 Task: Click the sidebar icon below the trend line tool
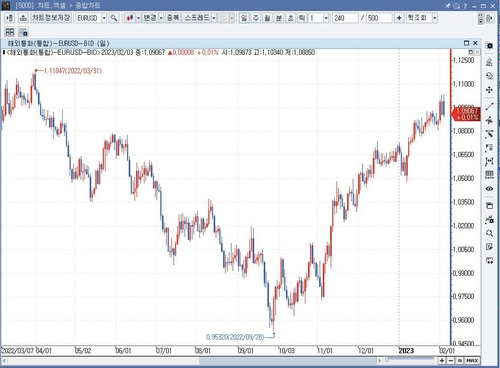489,120
